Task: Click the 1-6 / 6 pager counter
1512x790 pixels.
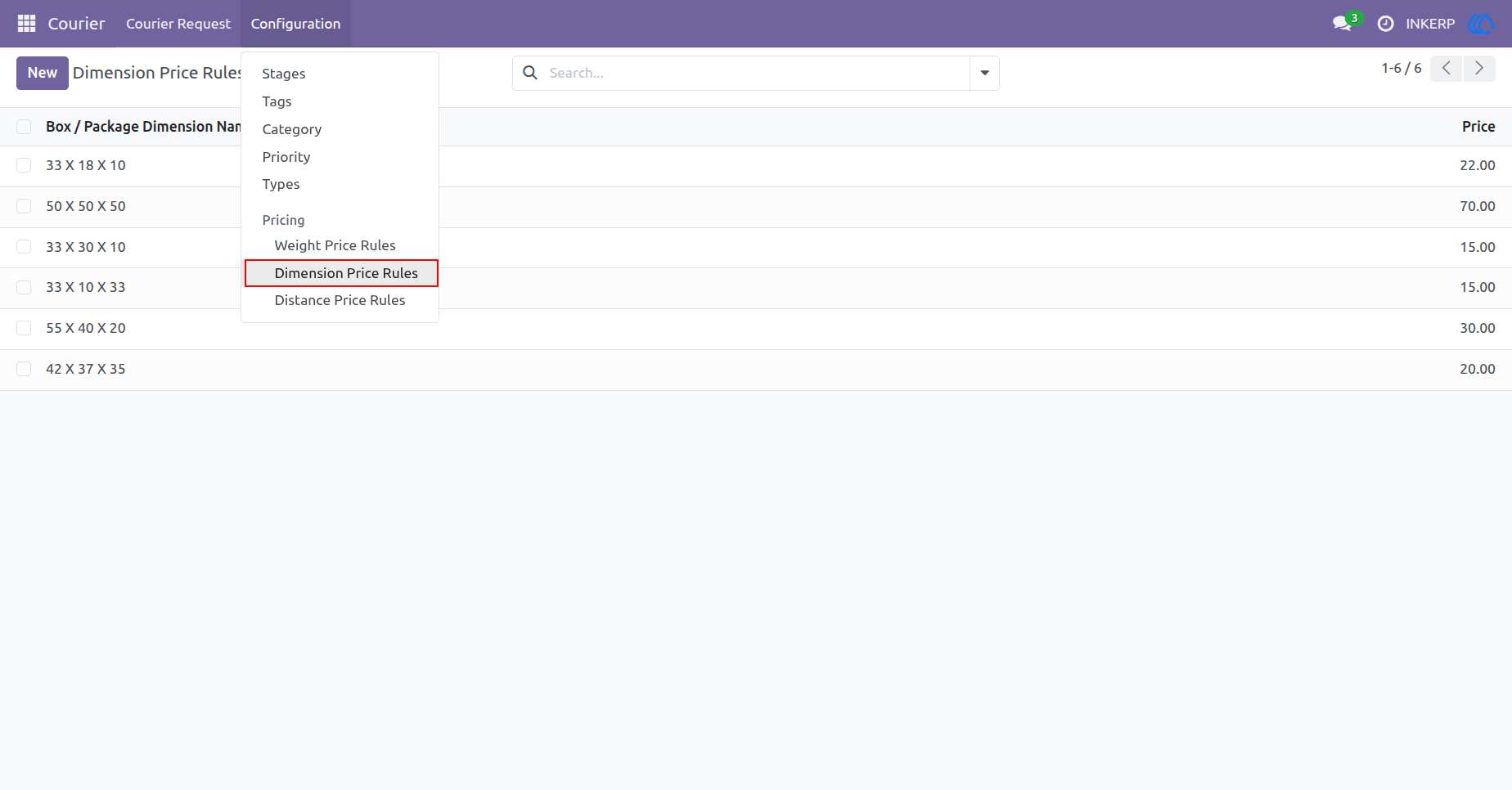Action: (x=1402, y=69)
